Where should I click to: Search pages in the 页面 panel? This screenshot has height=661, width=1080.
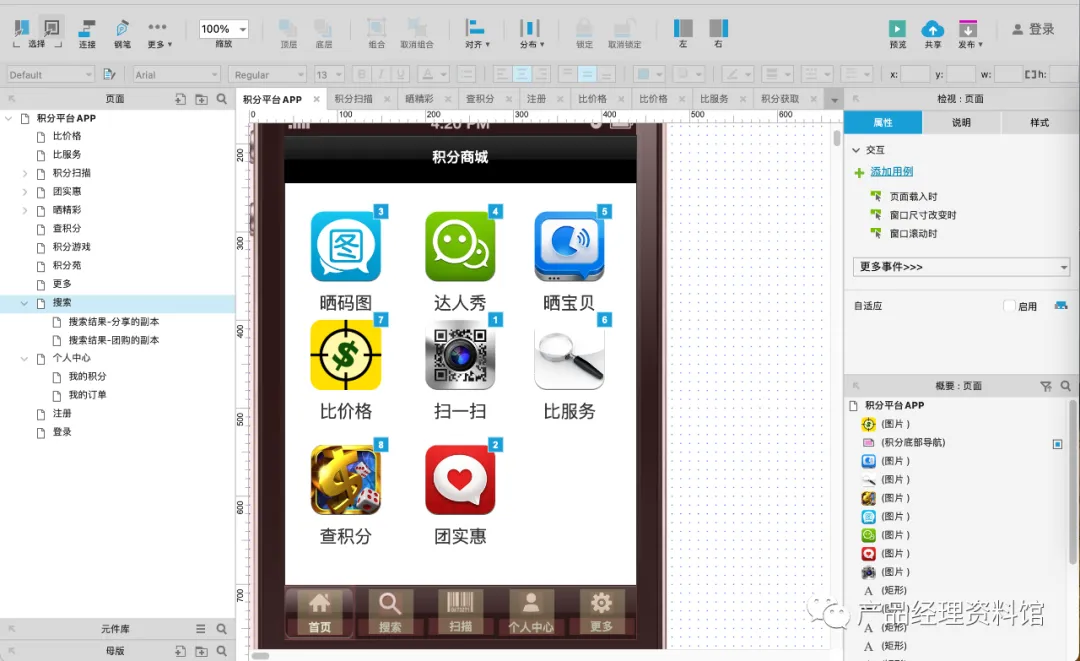point(222,99)
